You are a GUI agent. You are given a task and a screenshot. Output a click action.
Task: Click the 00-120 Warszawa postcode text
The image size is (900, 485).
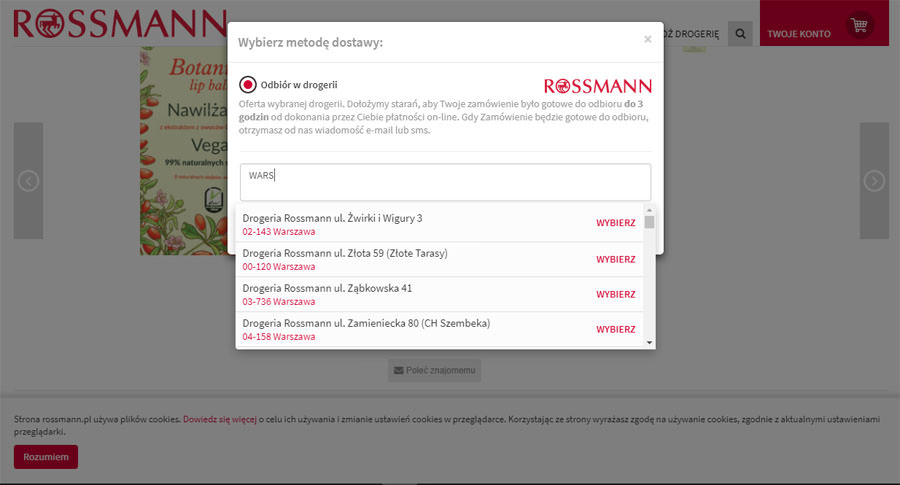[x=278, y=267]
